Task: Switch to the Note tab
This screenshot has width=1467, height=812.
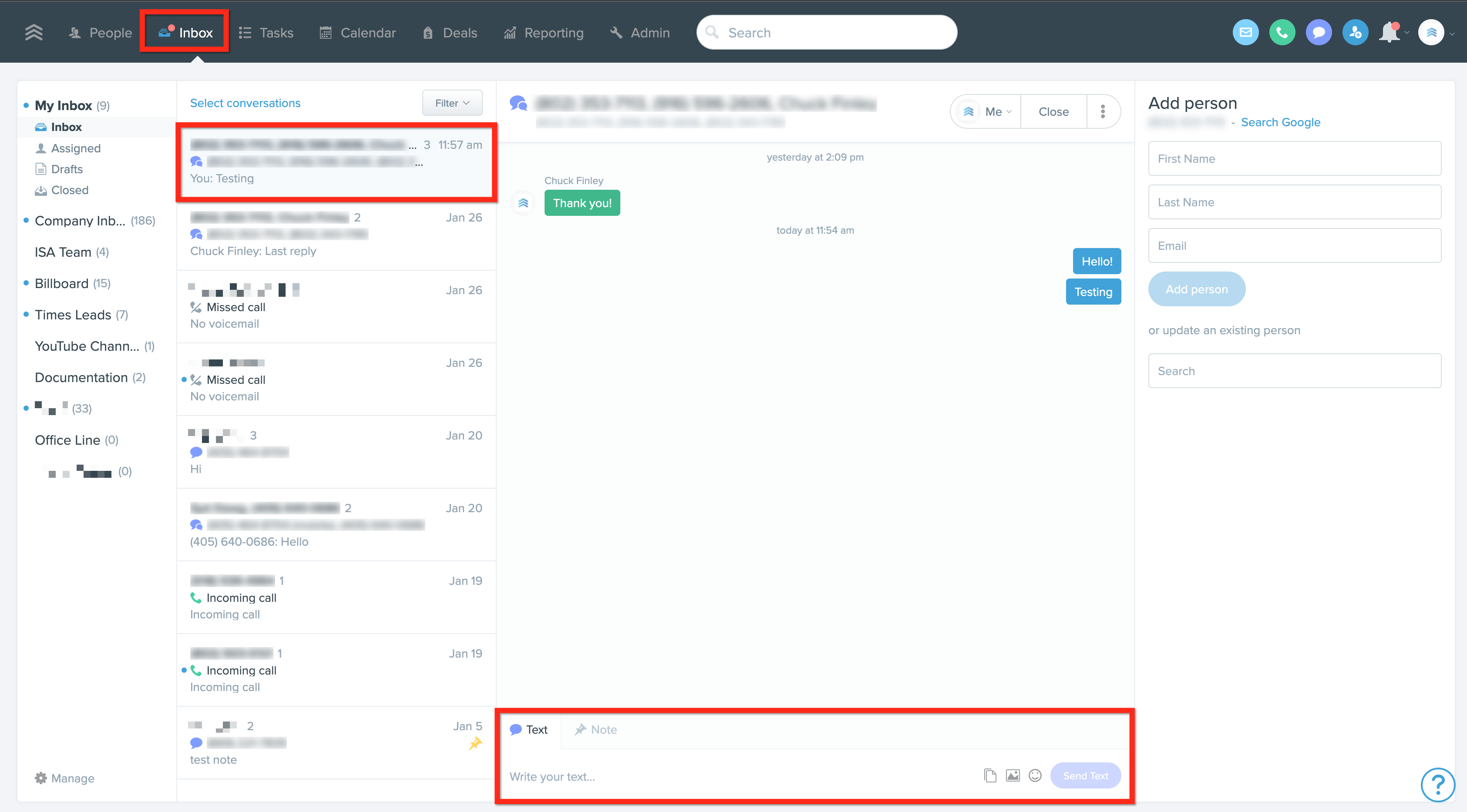Action: pos(596,729)
